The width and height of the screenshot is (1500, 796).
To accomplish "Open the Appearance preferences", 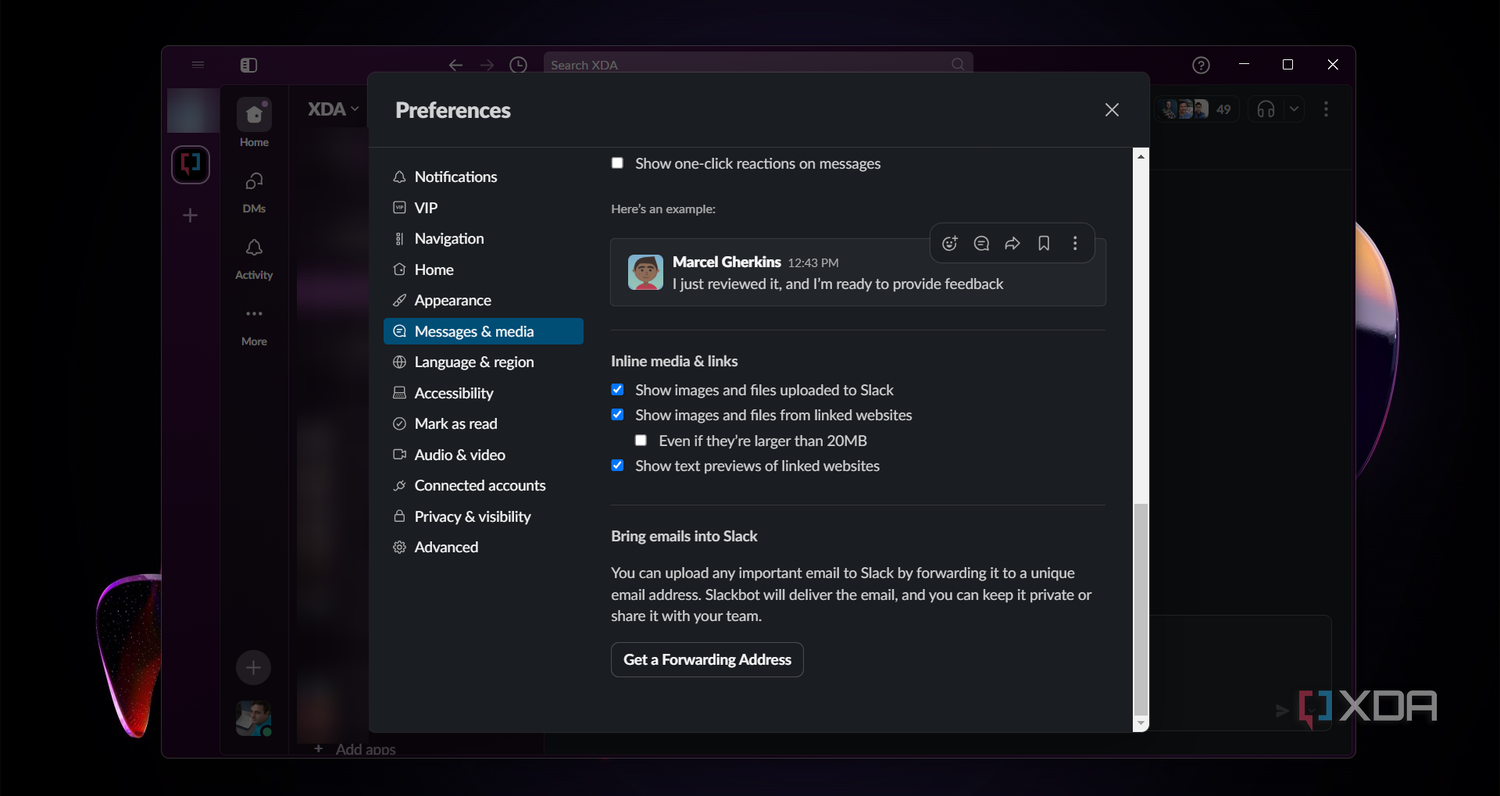I will click(483, 300).
